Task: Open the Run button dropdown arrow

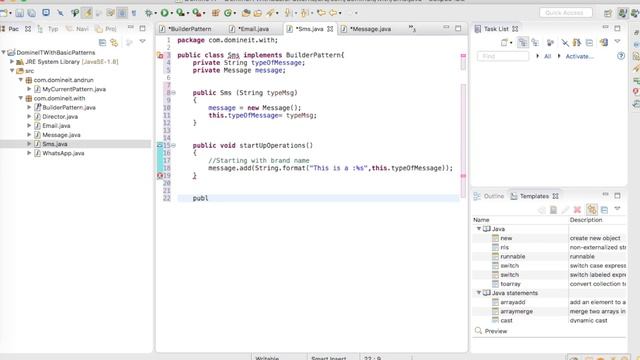Action: 171,13
